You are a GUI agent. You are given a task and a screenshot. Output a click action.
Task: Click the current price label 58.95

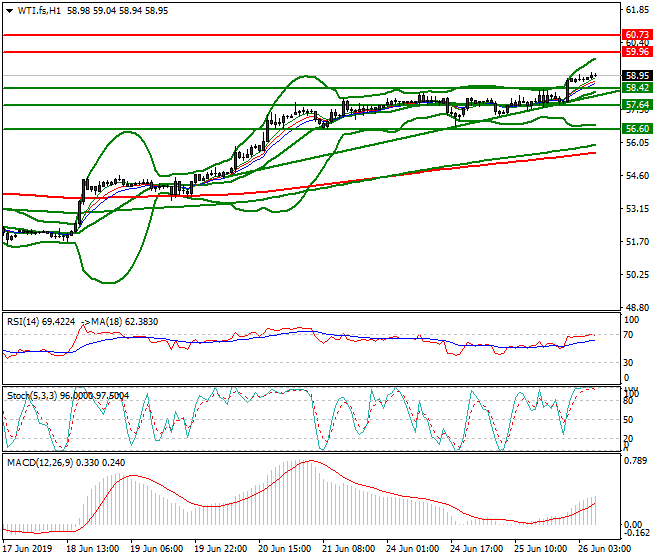point(637,76)
